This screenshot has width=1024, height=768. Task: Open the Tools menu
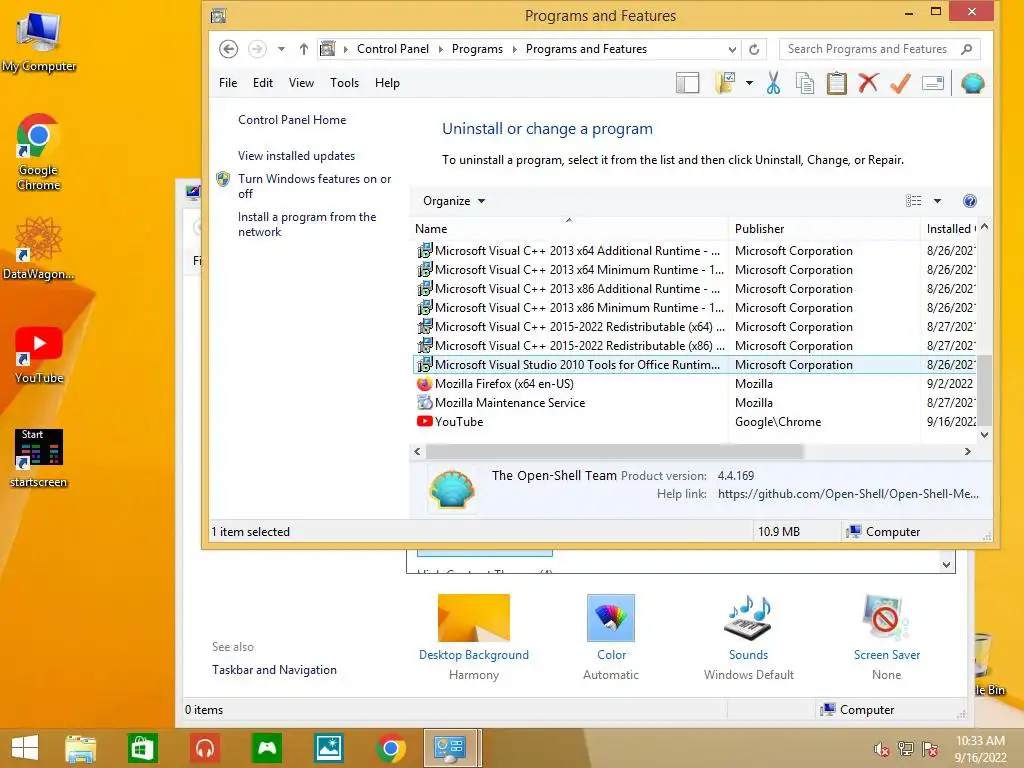[x=344, y=83]
